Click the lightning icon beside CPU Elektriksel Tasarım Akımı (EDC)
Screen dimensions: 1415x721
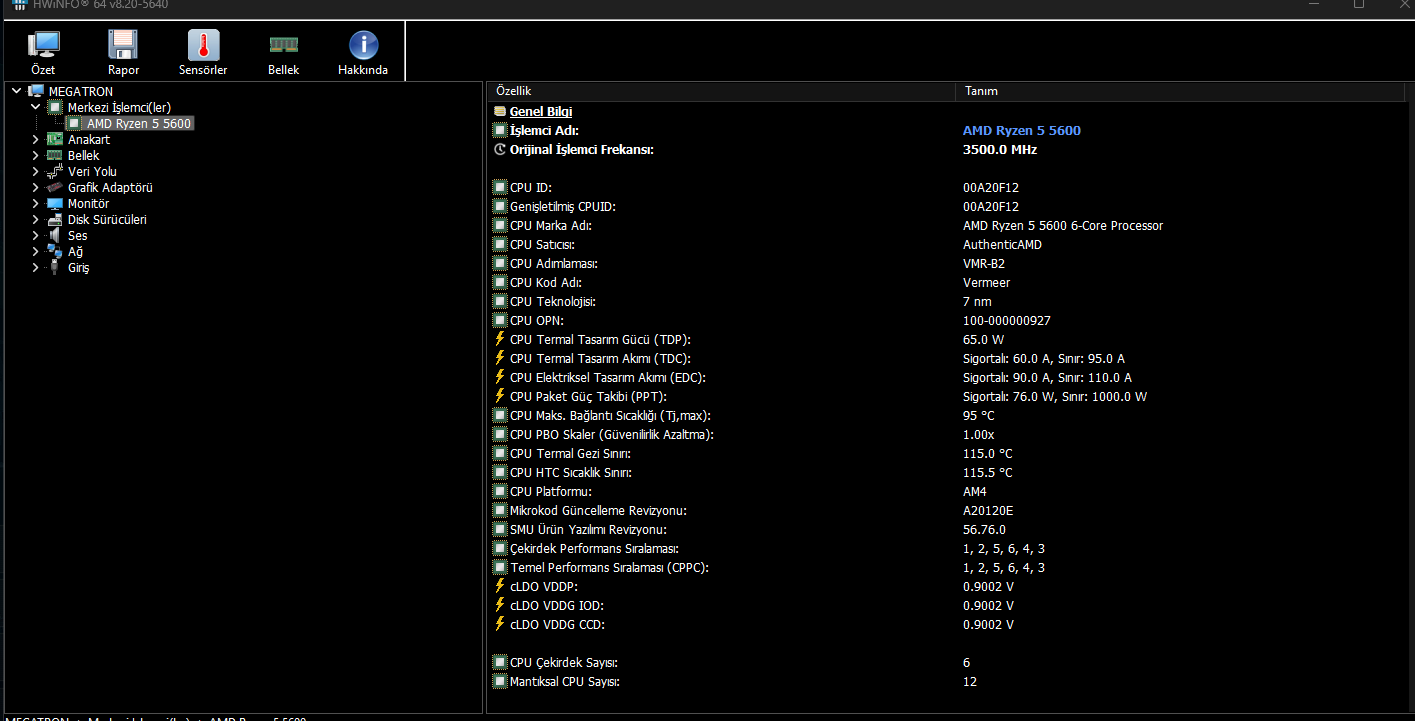click(x=500, y=377)
